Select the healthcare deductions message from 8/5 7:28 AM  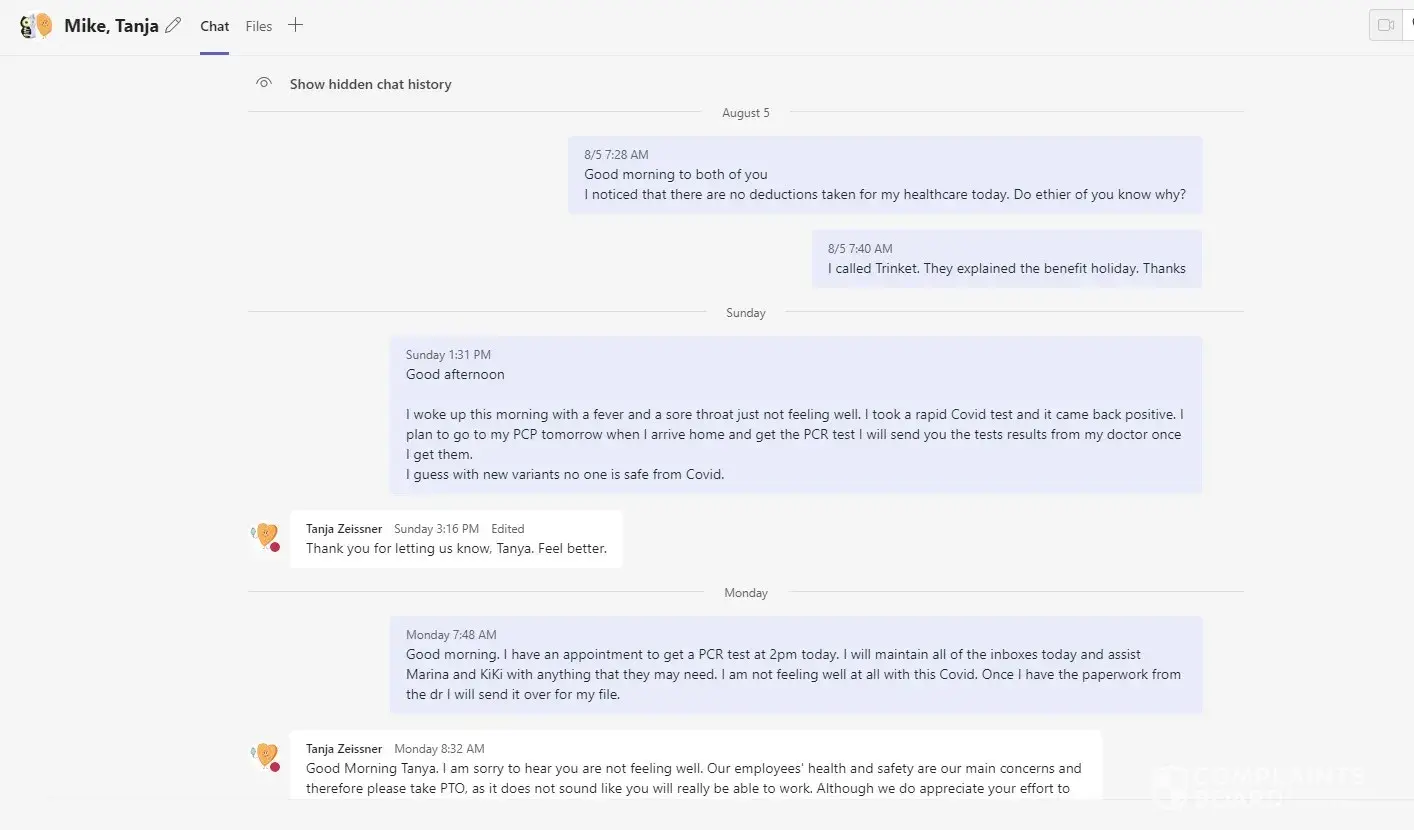tap(885, 185)
